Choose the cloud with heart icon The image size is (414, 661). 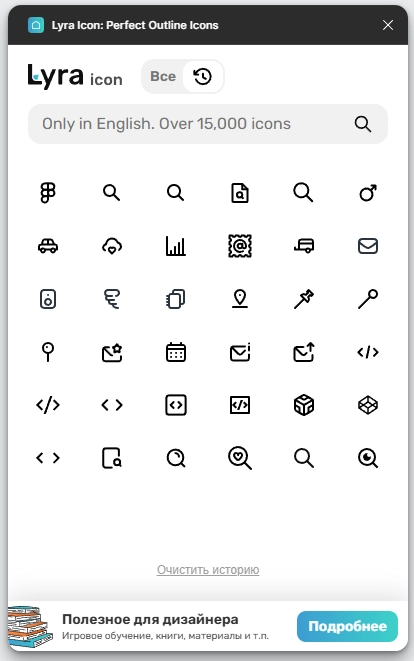pyautogui.click(x=112, y=246)
